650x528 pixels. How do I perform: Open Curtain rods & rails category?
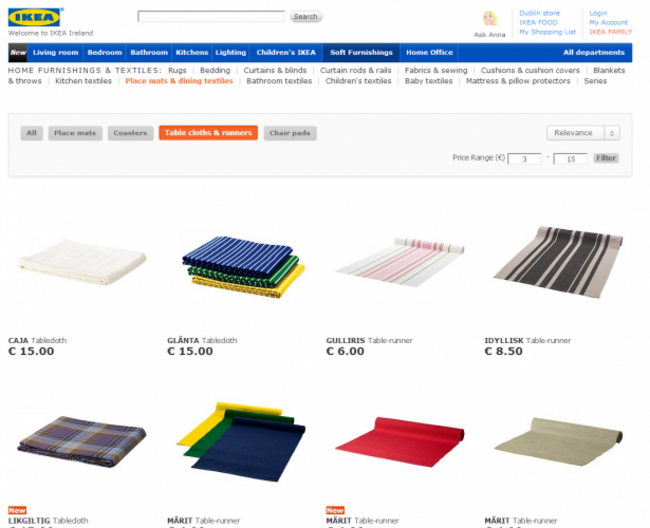[x=356, y=70]
